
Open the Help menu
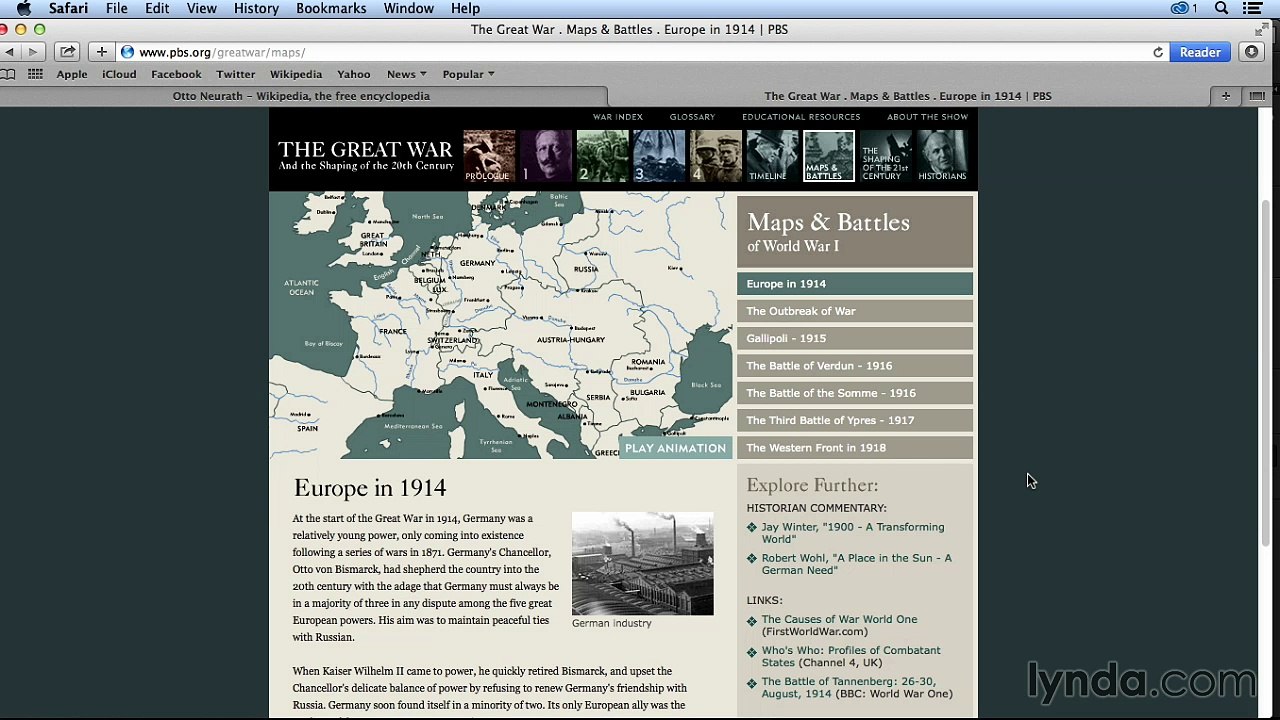[465, 8]
